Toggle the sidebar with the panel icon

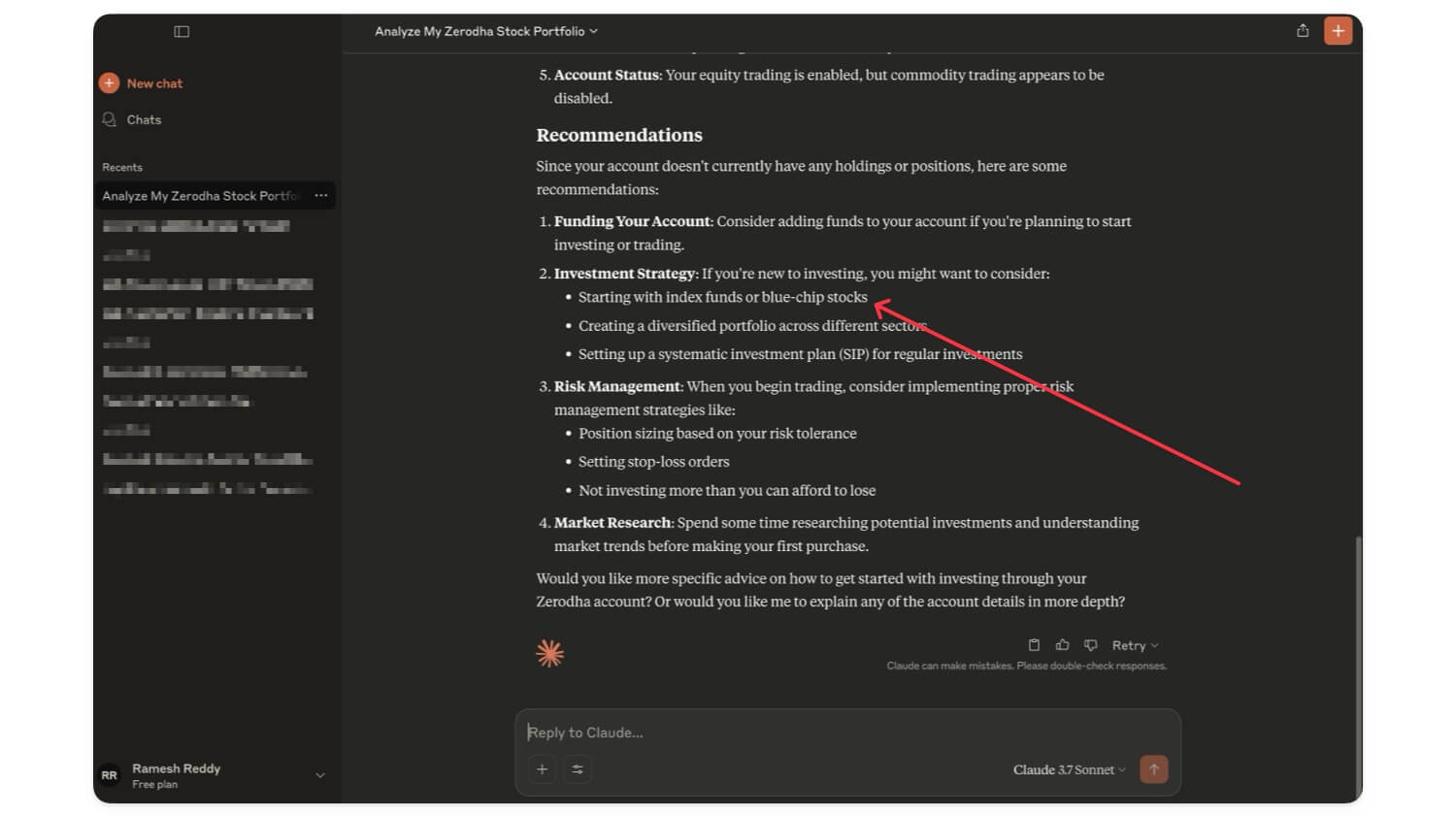[182, 31]
